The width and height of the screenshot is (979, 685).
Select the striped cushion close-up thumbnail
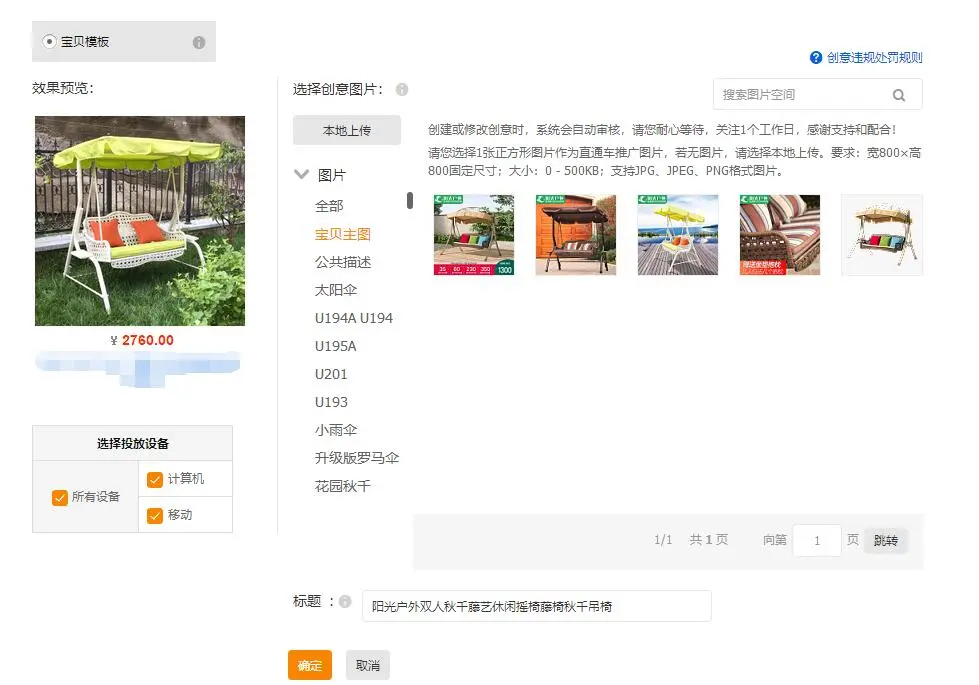(x=780, y=235)
